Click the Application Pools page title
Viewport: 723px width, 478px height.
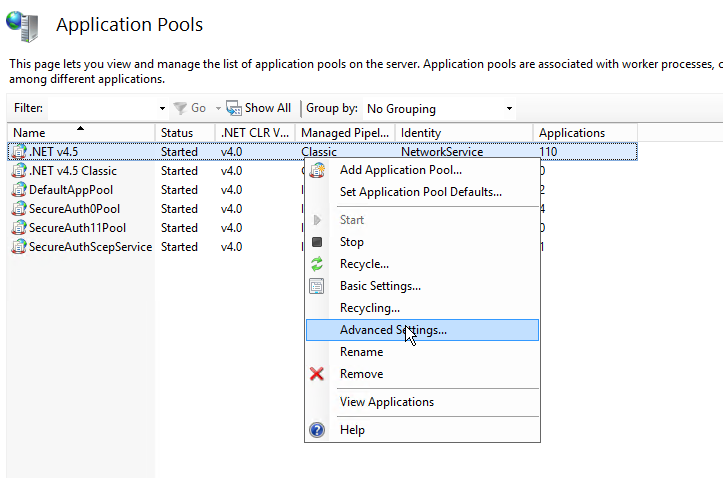click(130, 24)
